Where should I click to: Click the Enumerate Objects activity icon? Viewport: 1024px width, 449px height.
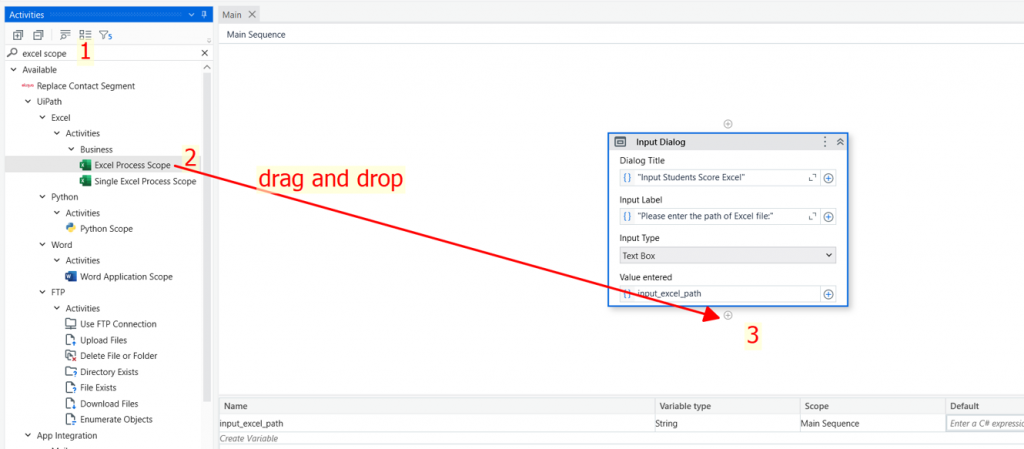[71, 419]
